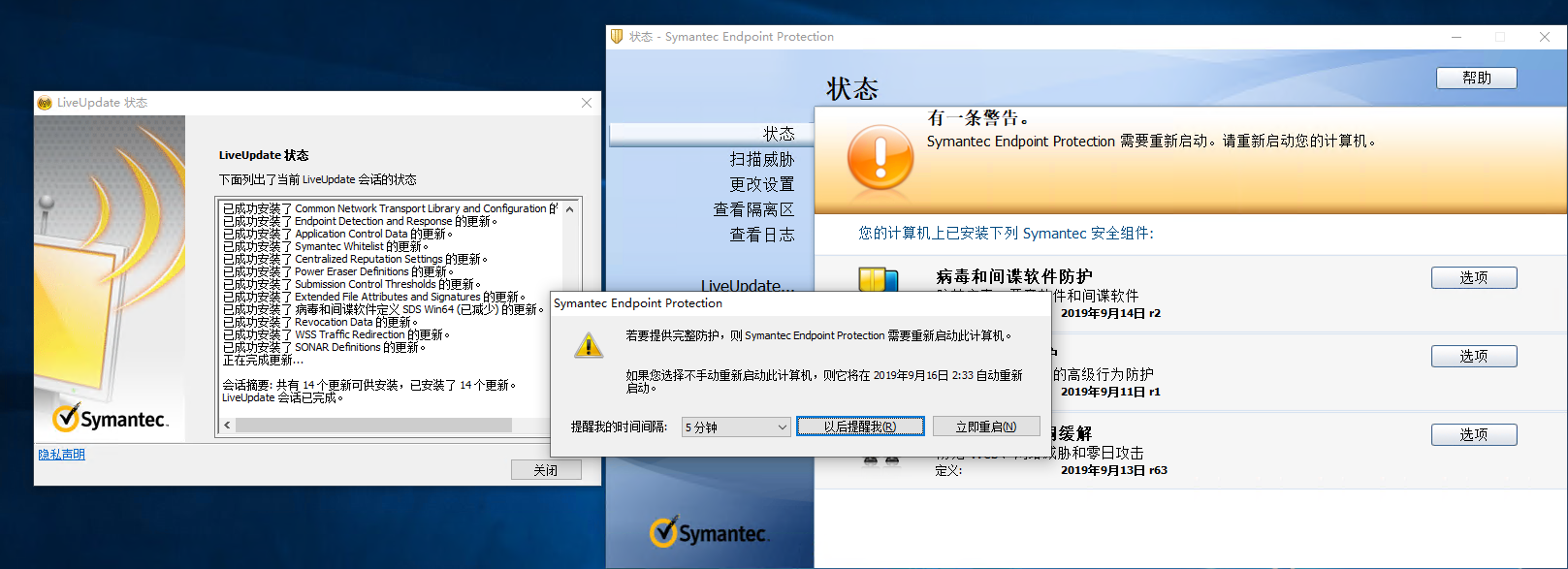Open the 提醒我的时间间隔 dropdown showing 5 分钟
The height and width of the screenshot is (569, 1568).
[736, 427]
